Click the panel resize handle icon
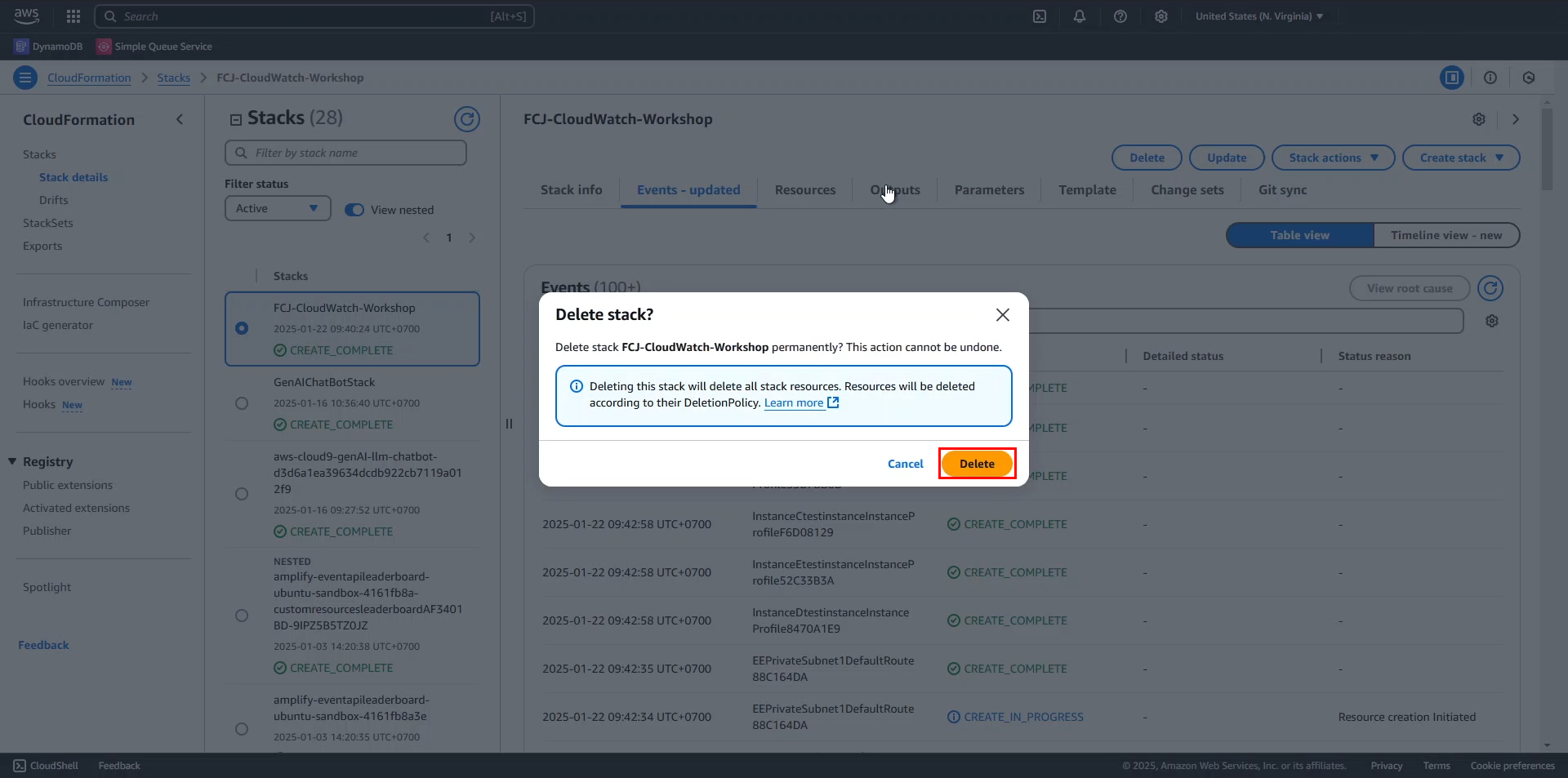Image resolution: width=1568 pixels, height=778 pixels. [x=509, y=424]
